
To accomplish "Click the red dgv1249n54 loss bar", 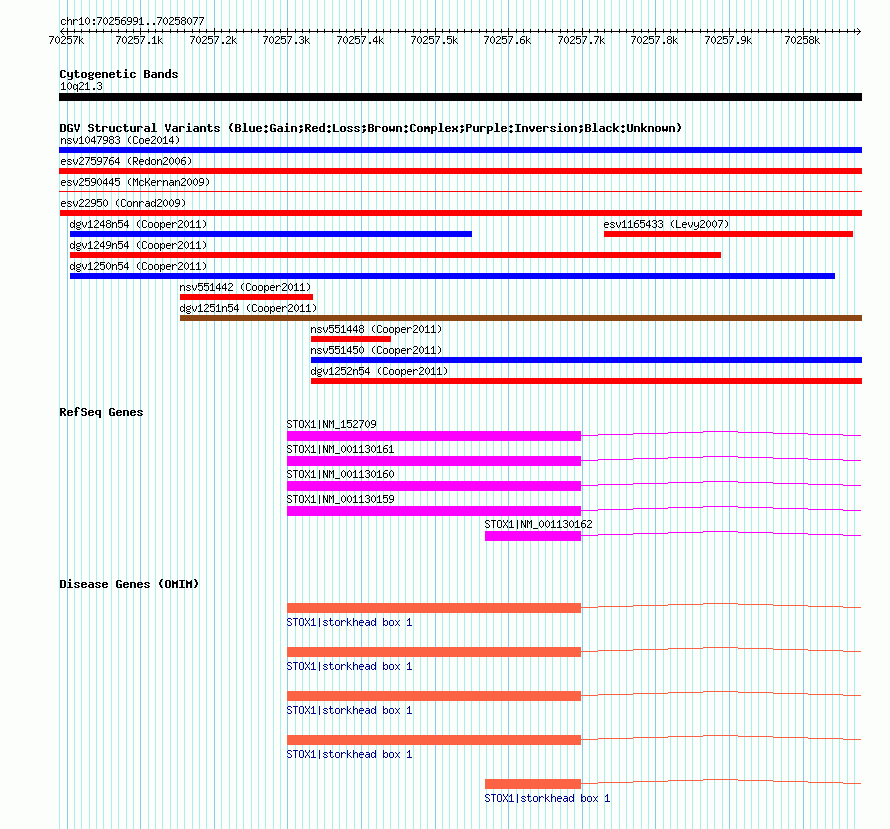I will pyautogui.click(x=395, y=255).
